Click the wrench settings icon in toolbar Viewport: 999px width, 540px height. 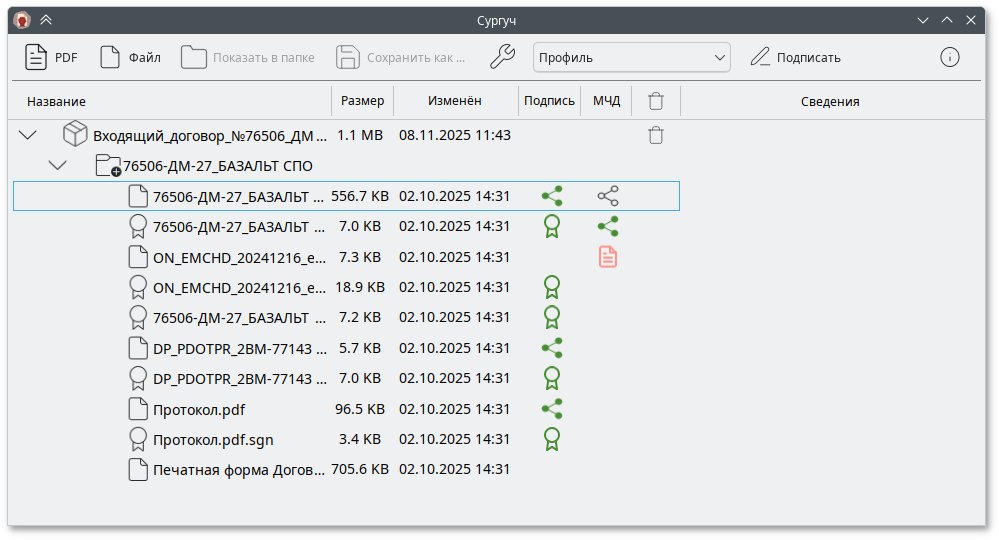[502, 57]
